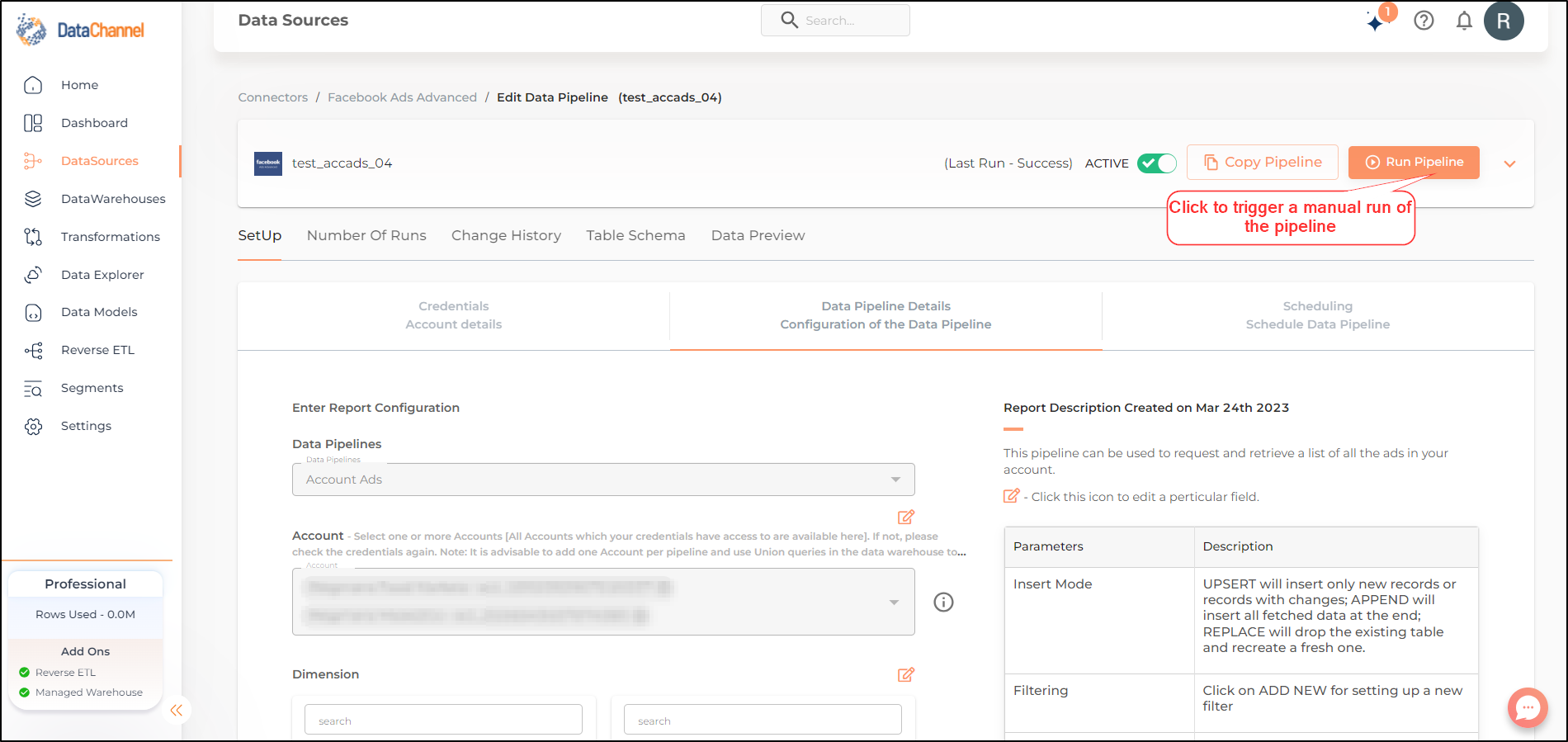Open the Data Models icon
This screenshot has width=1568, height=742.
[x=33, y=313]
